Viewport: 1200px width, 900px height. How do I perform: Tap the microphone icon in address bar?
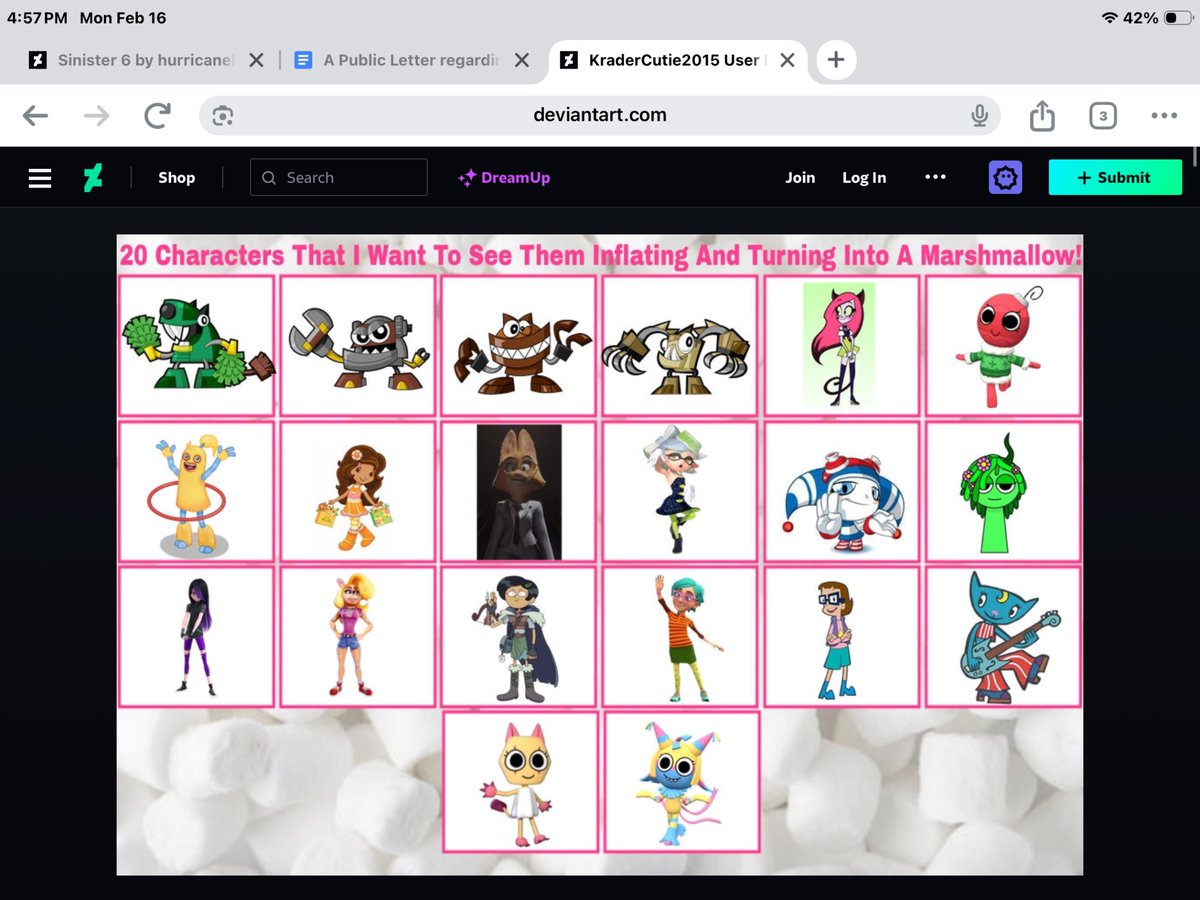click(x=979, y=116)
